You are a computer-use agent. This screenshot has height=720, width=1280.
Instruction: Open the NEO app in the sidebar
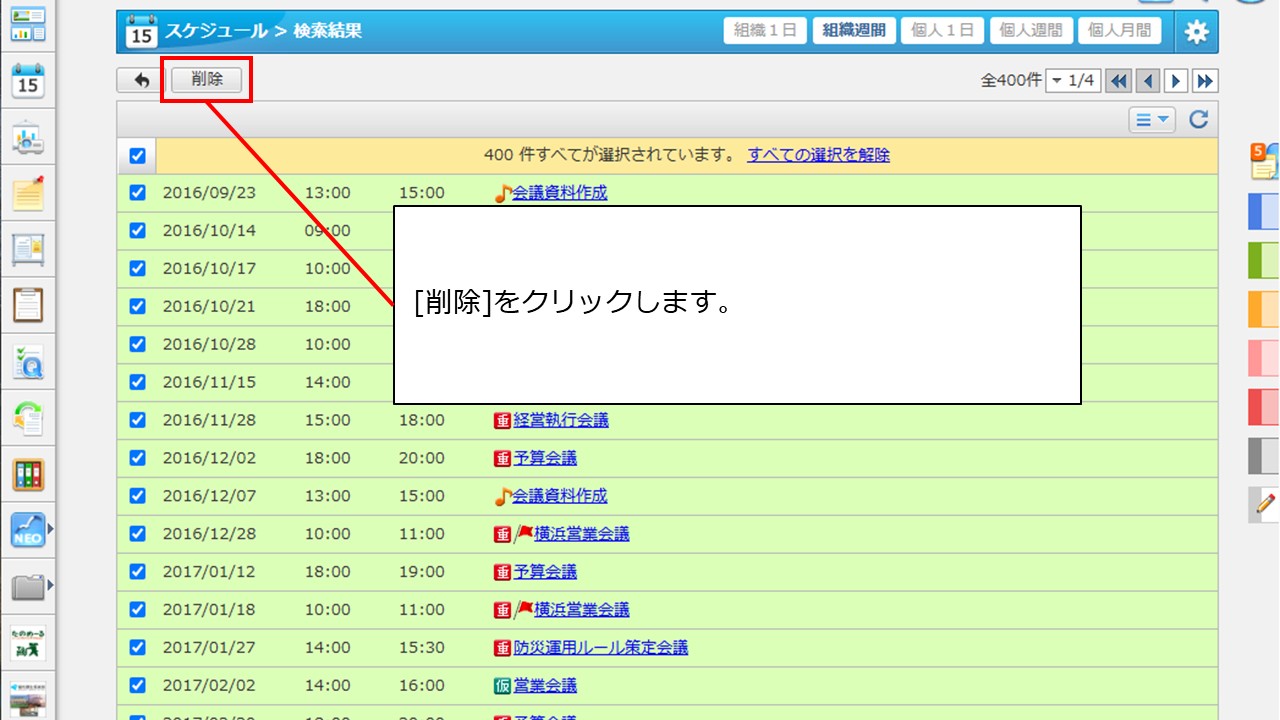[x=28, y=530]
